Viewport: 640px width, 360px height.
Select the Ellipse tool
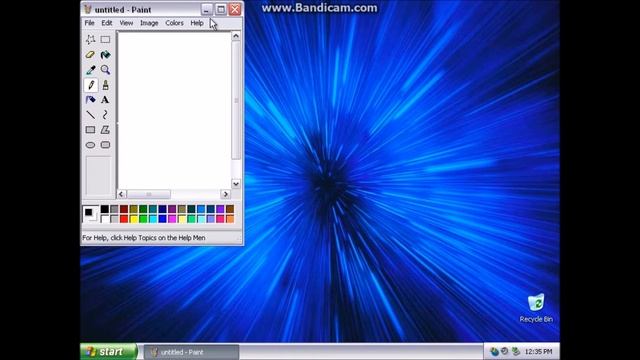click(x=90, y=145)
